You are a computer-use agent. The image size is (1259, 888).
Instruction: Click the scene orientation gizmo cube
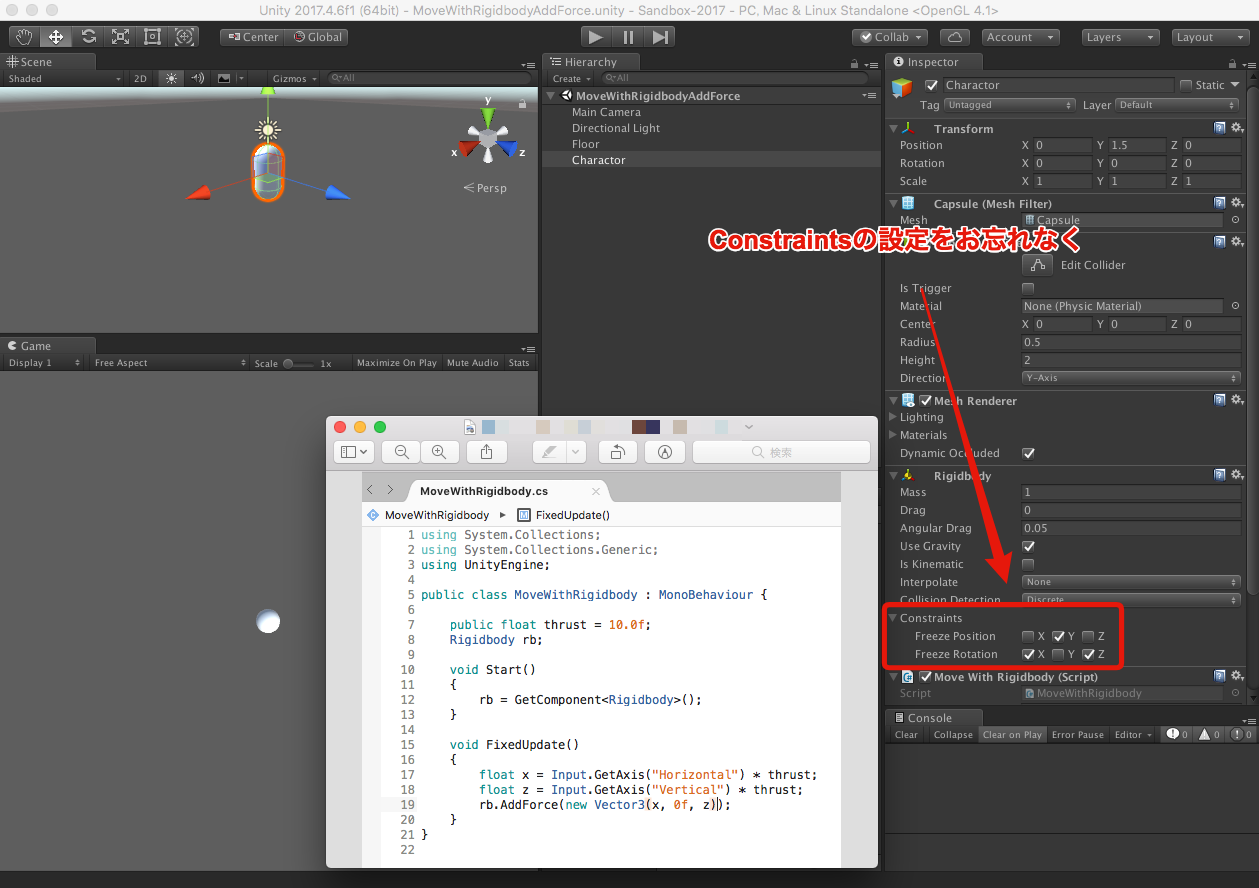[487, 137]
